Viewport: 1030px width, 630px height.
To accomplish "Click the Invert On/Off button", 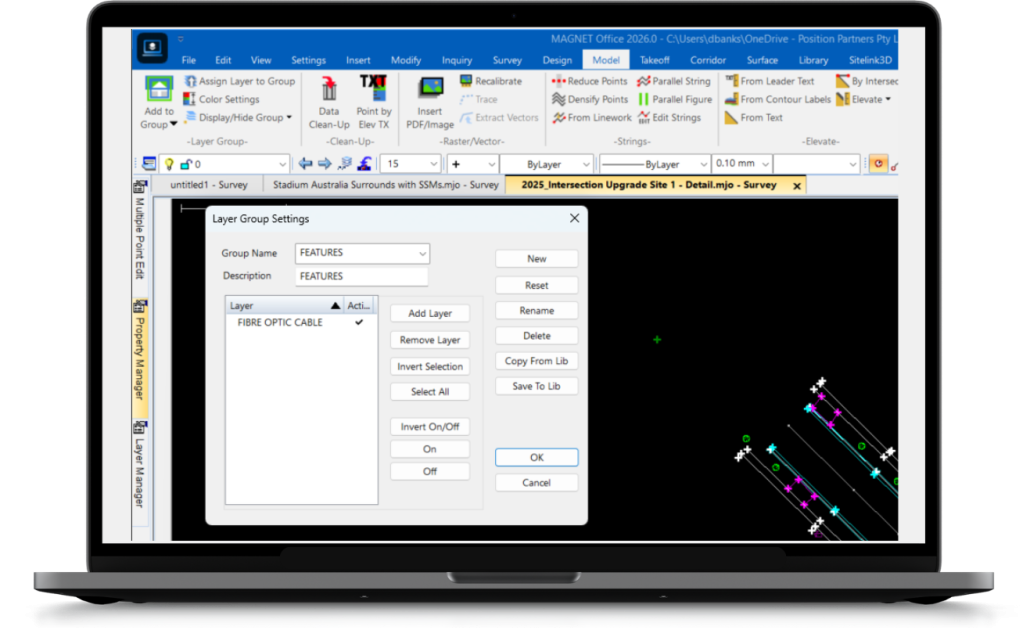I will click(x=430, y=426).
